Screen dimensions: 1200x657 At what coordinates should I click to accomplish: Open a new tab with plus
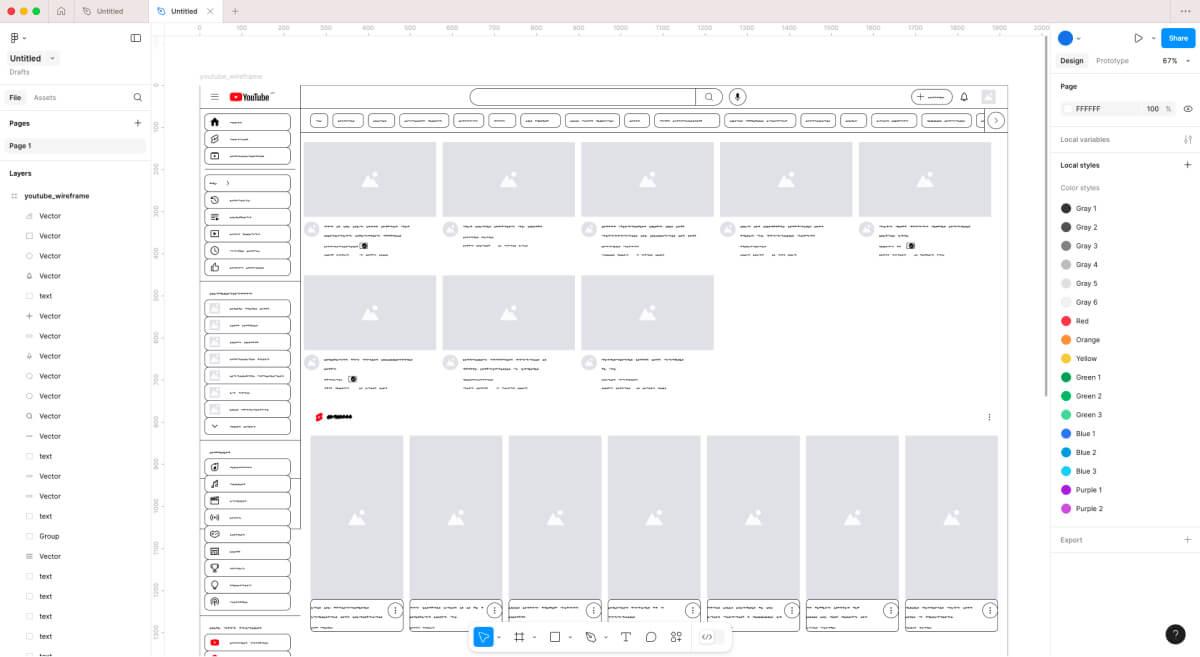(x=235, y=11)
